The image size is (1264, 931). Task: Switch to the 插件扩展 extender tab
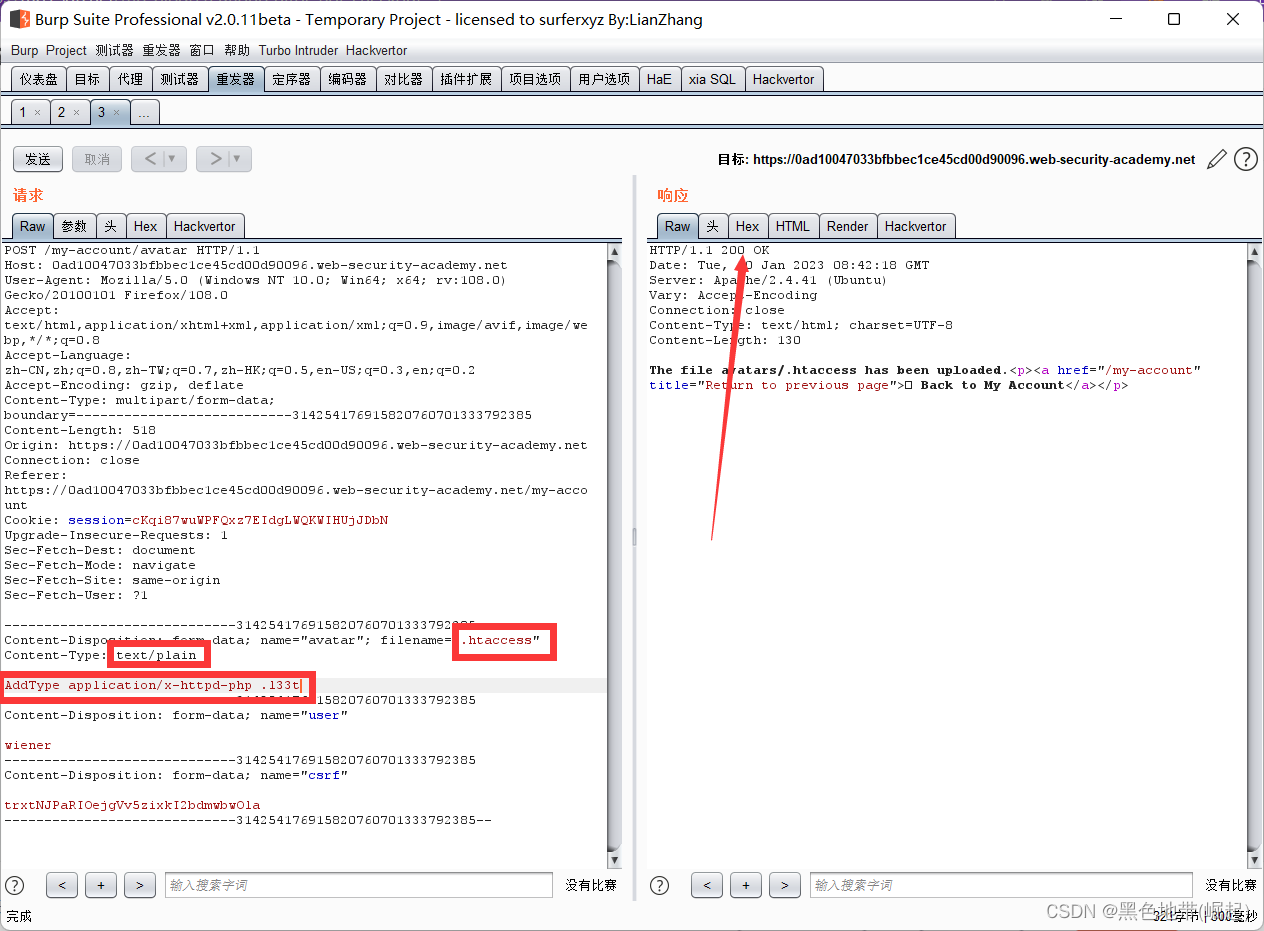[466, 79]
